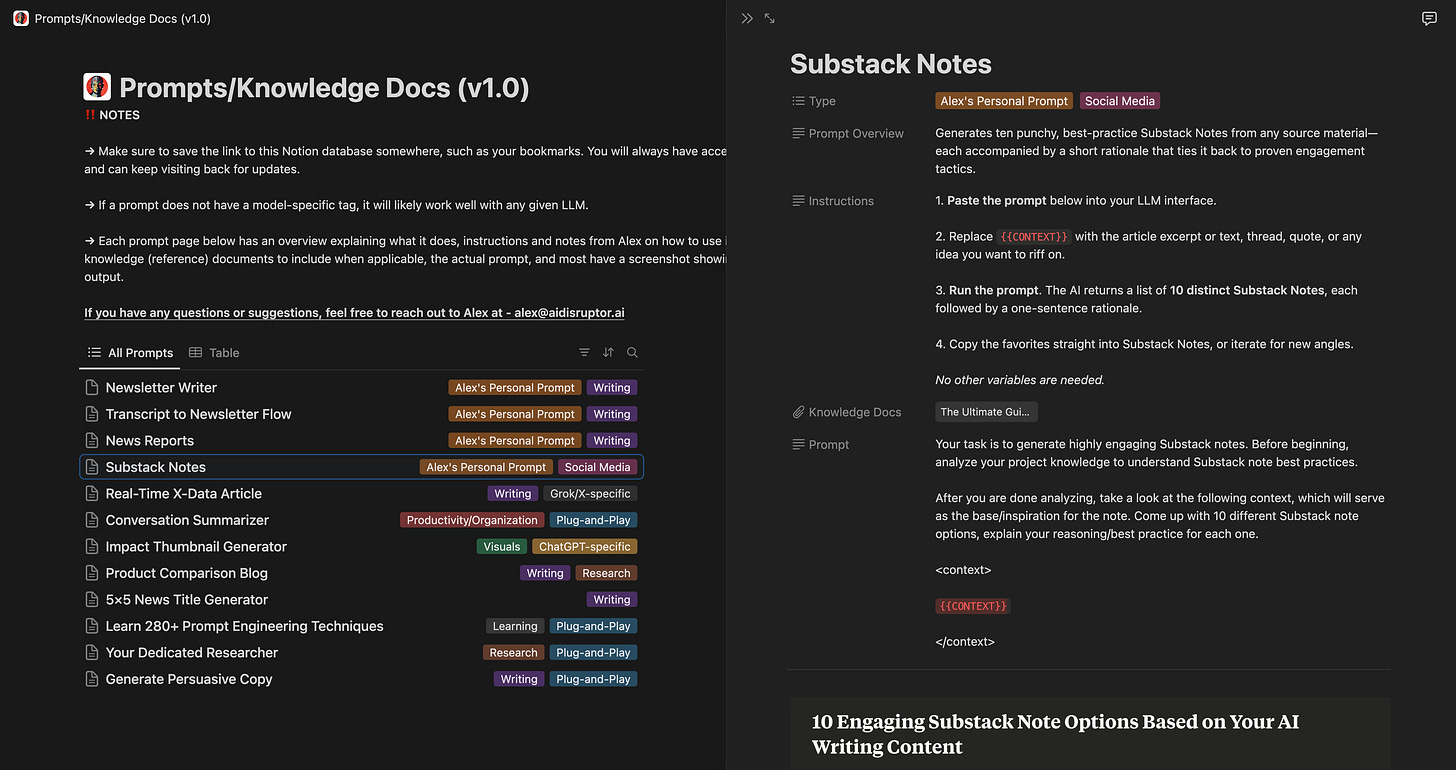Screen dimensions: 1456x770
Task: Click the underlined alex@aidisruptor.ai contact link
Action: click(569, 313)
